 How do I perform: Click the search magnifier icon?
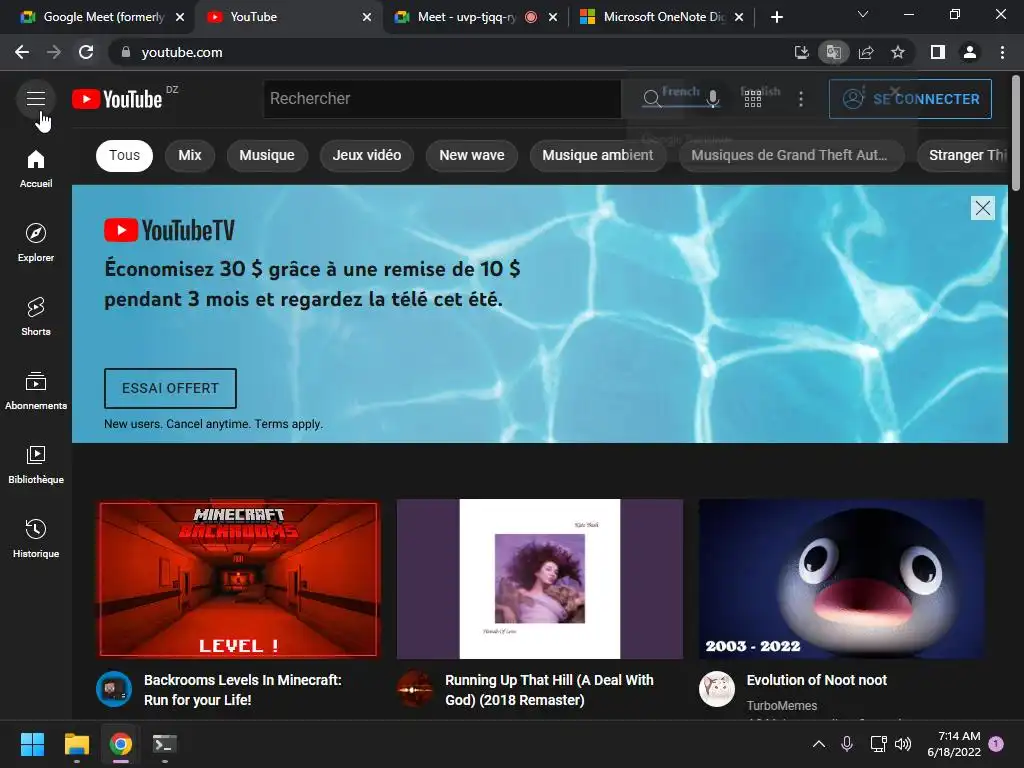pyautogui.click(x=651, y=99)
